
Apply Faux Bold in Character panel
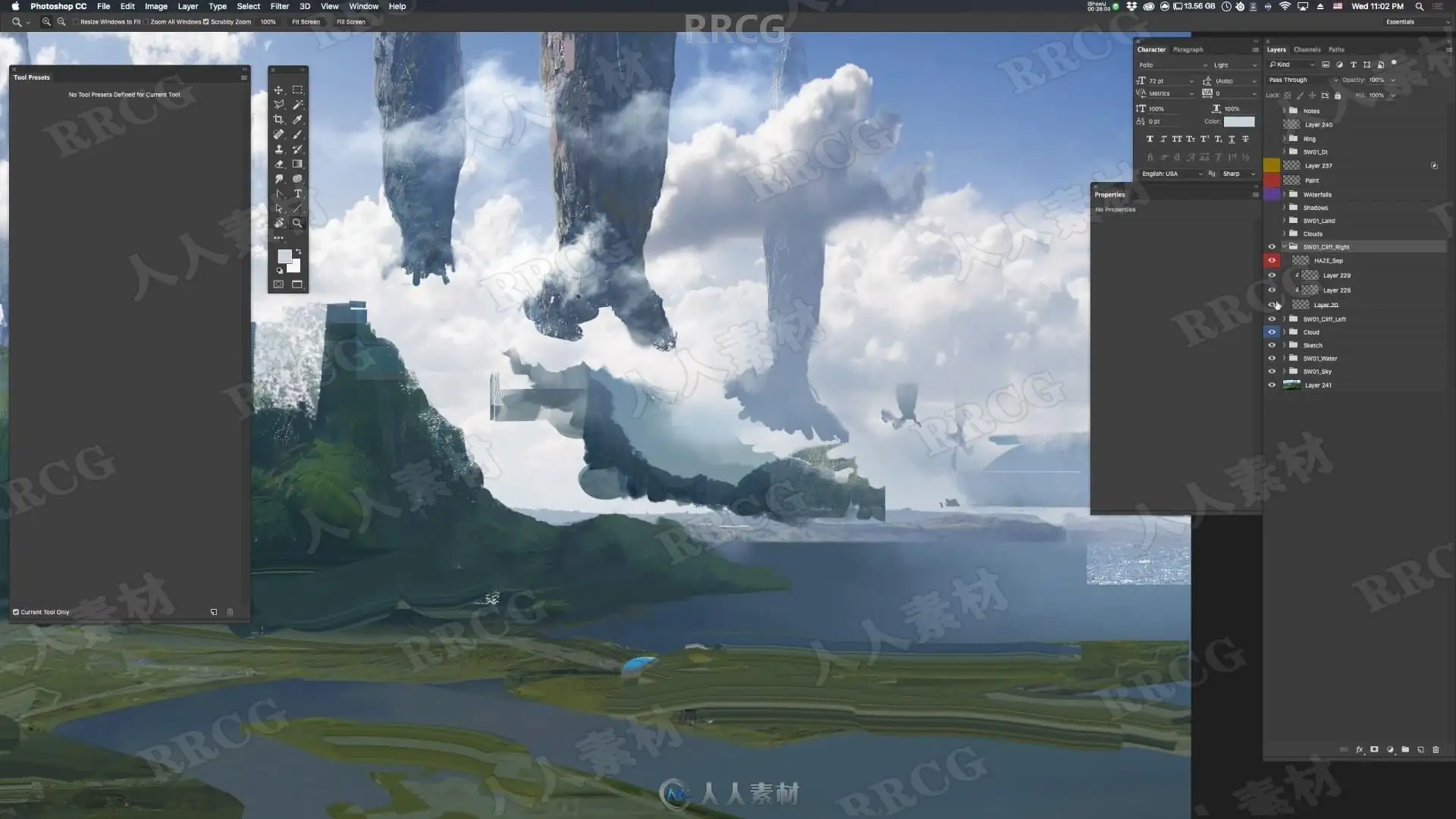click(1150, 139)
